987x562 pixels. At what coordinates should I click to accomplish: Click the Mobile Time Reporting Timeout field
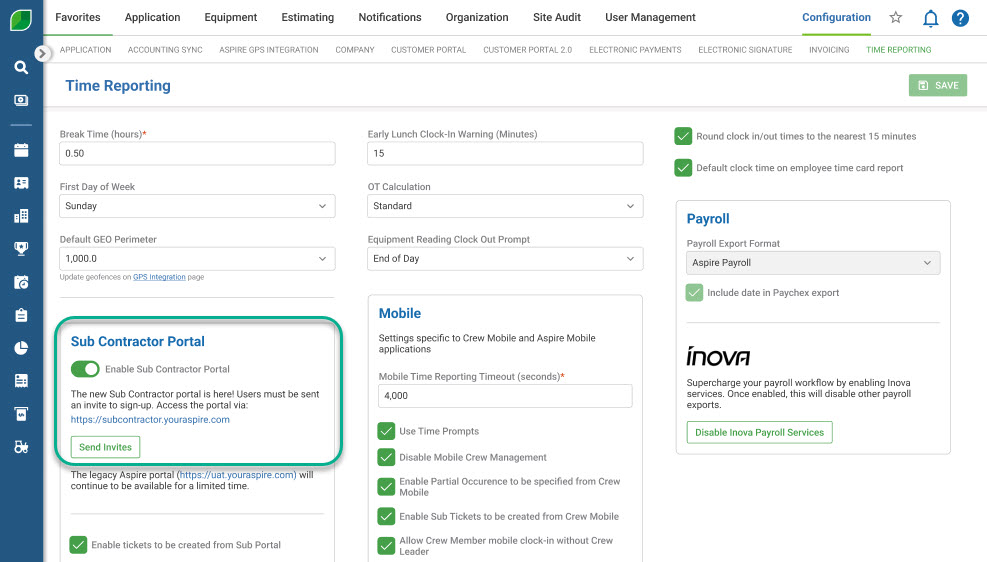505,396
